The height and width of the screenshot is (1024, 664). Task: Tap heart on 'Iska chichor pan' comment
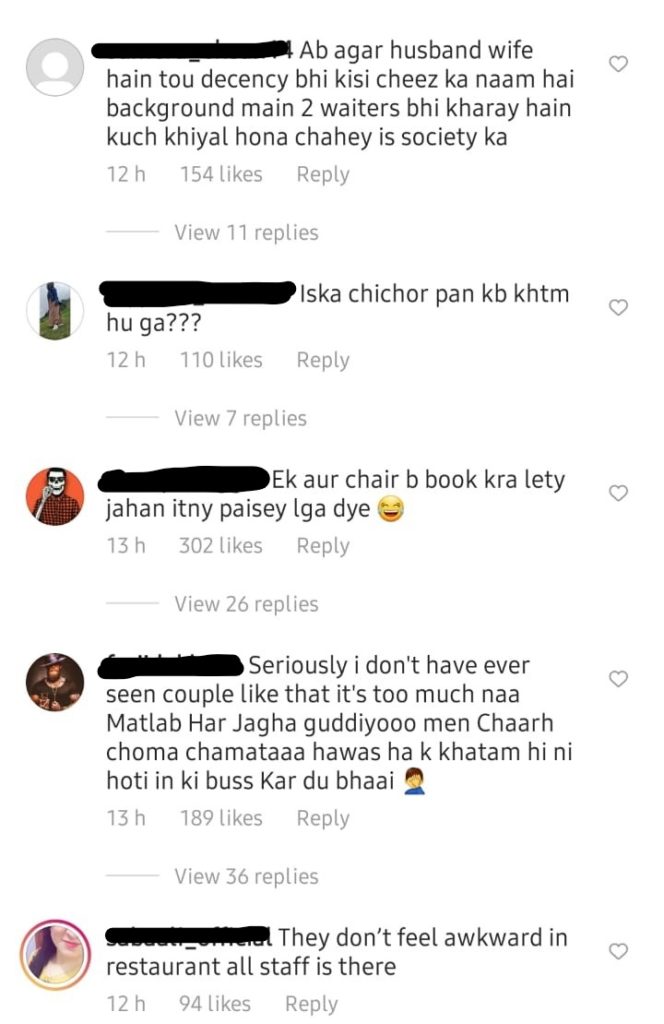tap(618, 307)
